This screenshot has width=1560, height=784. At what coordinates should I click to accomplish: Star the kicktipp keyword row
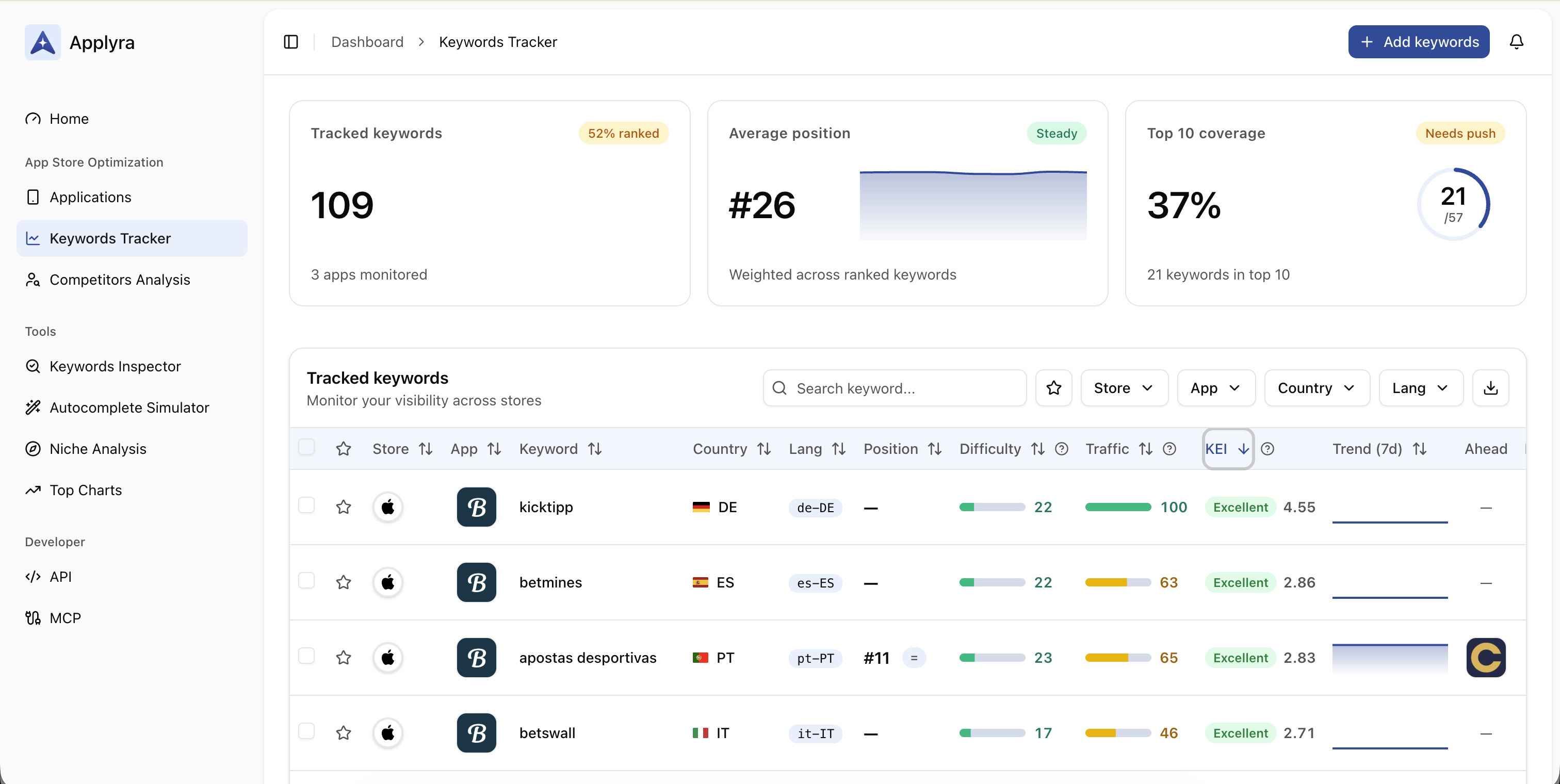(x=344, y=507)
